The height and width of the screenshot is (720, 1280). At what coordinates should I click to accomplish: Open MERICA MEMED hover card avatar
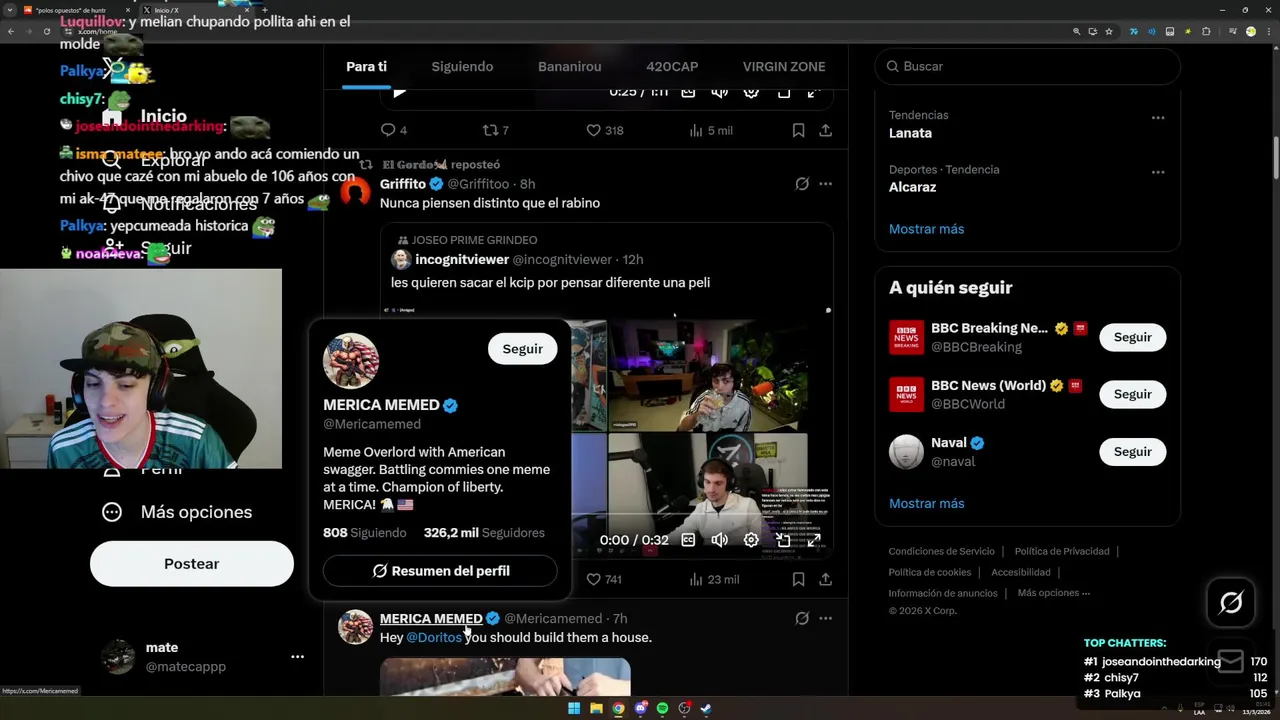351,361
